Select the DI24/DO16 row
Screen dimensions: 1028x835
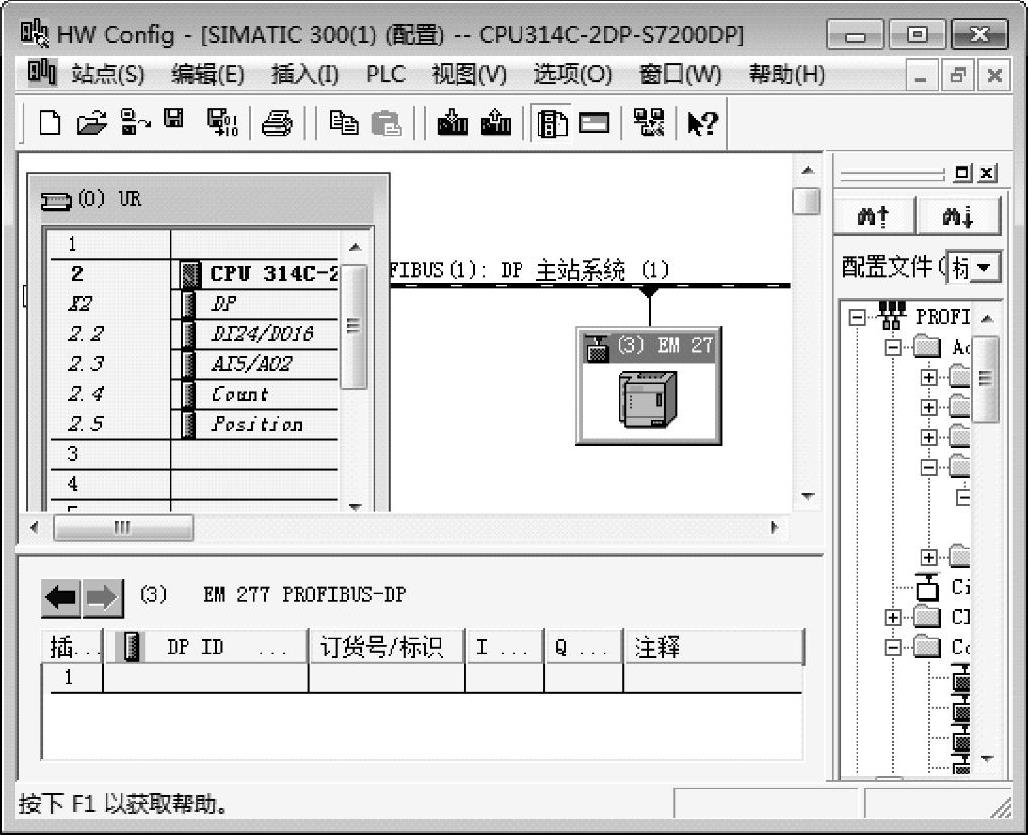click(194, 334)
